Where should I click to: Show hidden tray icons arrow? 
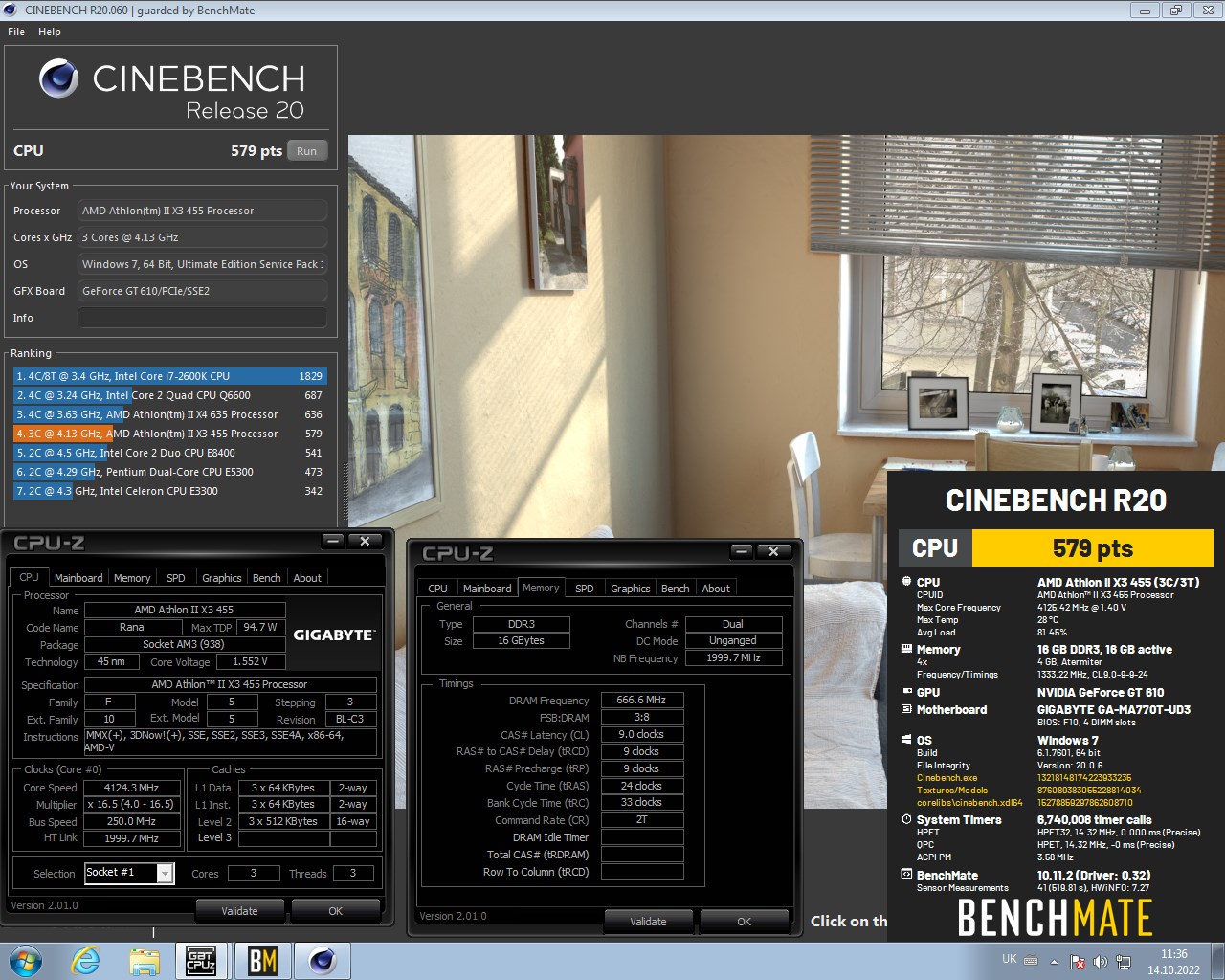point(1055,962)
